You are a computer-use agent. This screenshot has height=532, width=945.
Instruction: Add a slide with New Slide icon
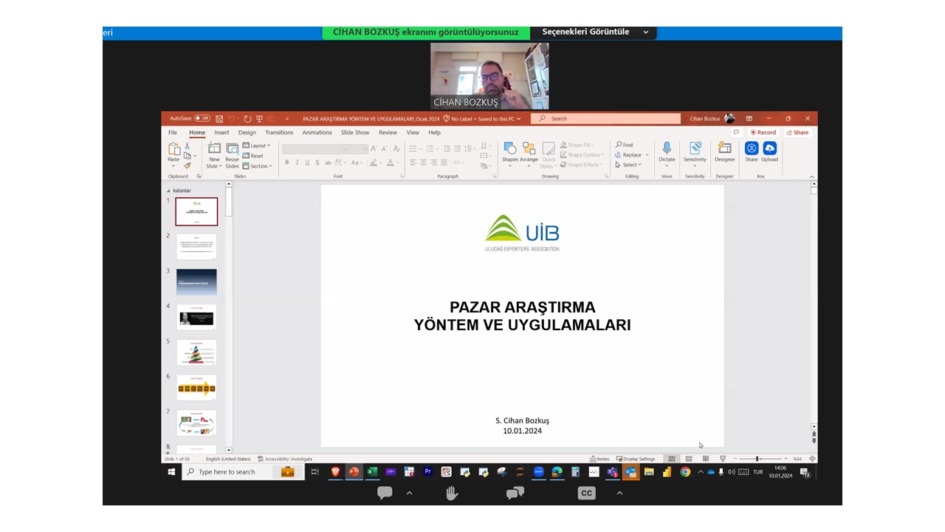tap(214, 148)
